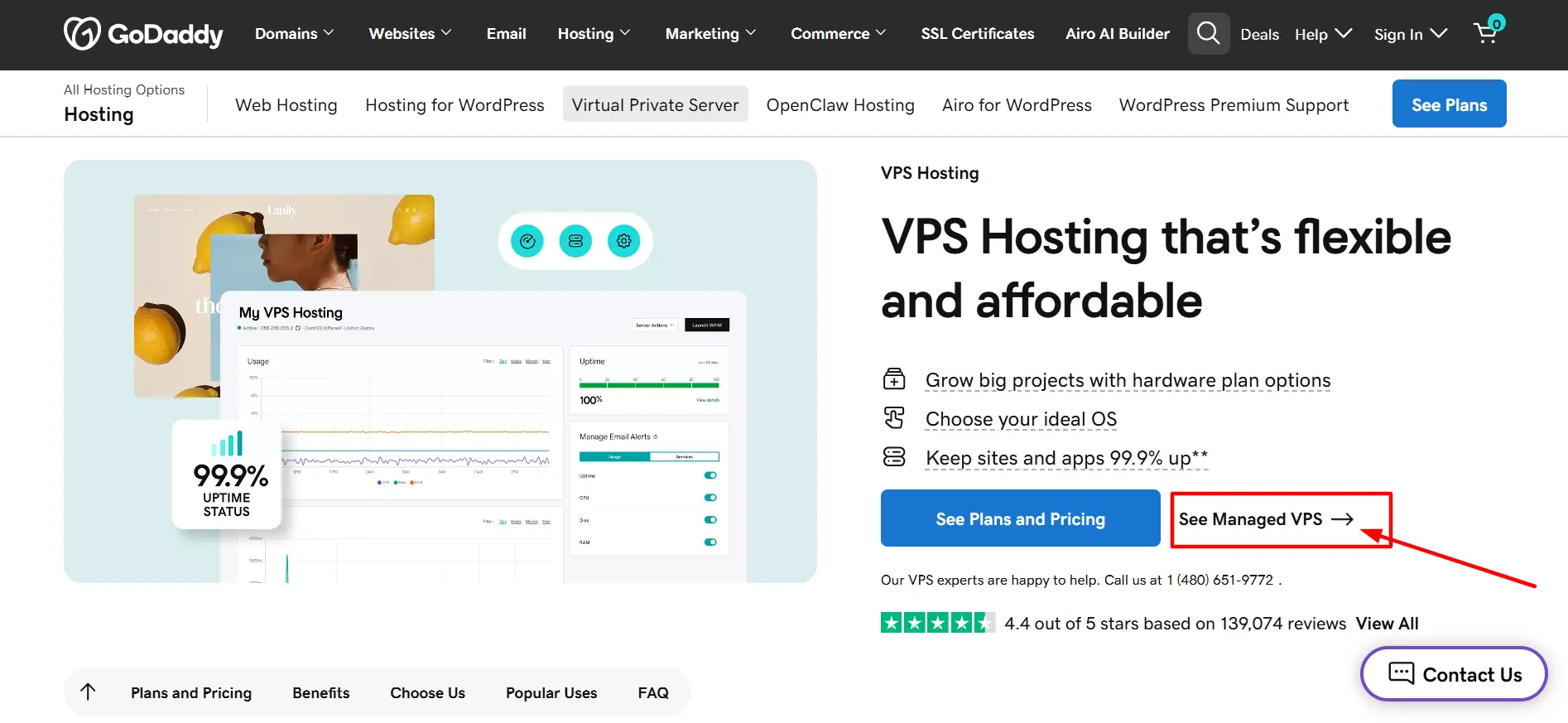This screenshot has height=723, width=1568.
Task: Click the hardware plan options icon
Action: click(x=894, y=379)
